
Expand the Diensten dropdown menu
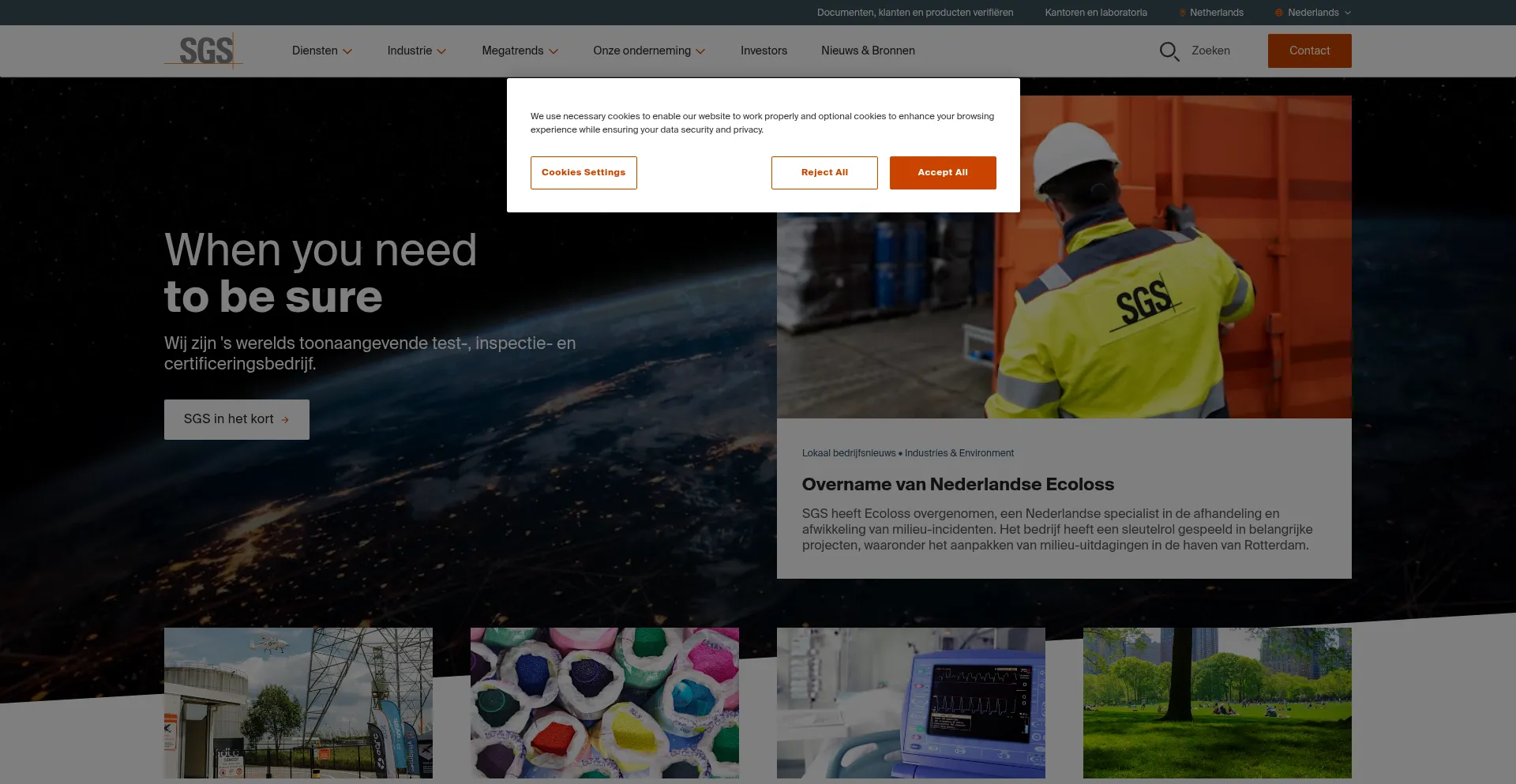pyautogui.click(x=321, y=51)
